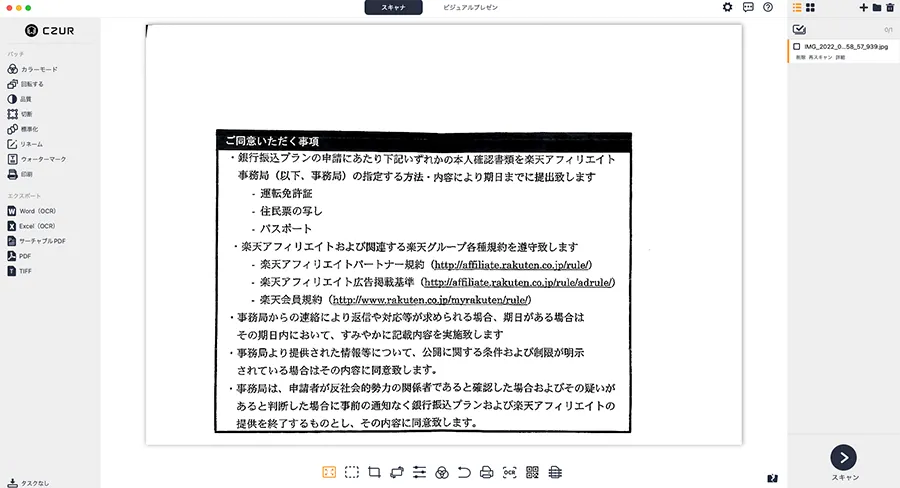
Task: Click 削除 under the IMG file
Action: pyautogui.click(x=800, y=57)
